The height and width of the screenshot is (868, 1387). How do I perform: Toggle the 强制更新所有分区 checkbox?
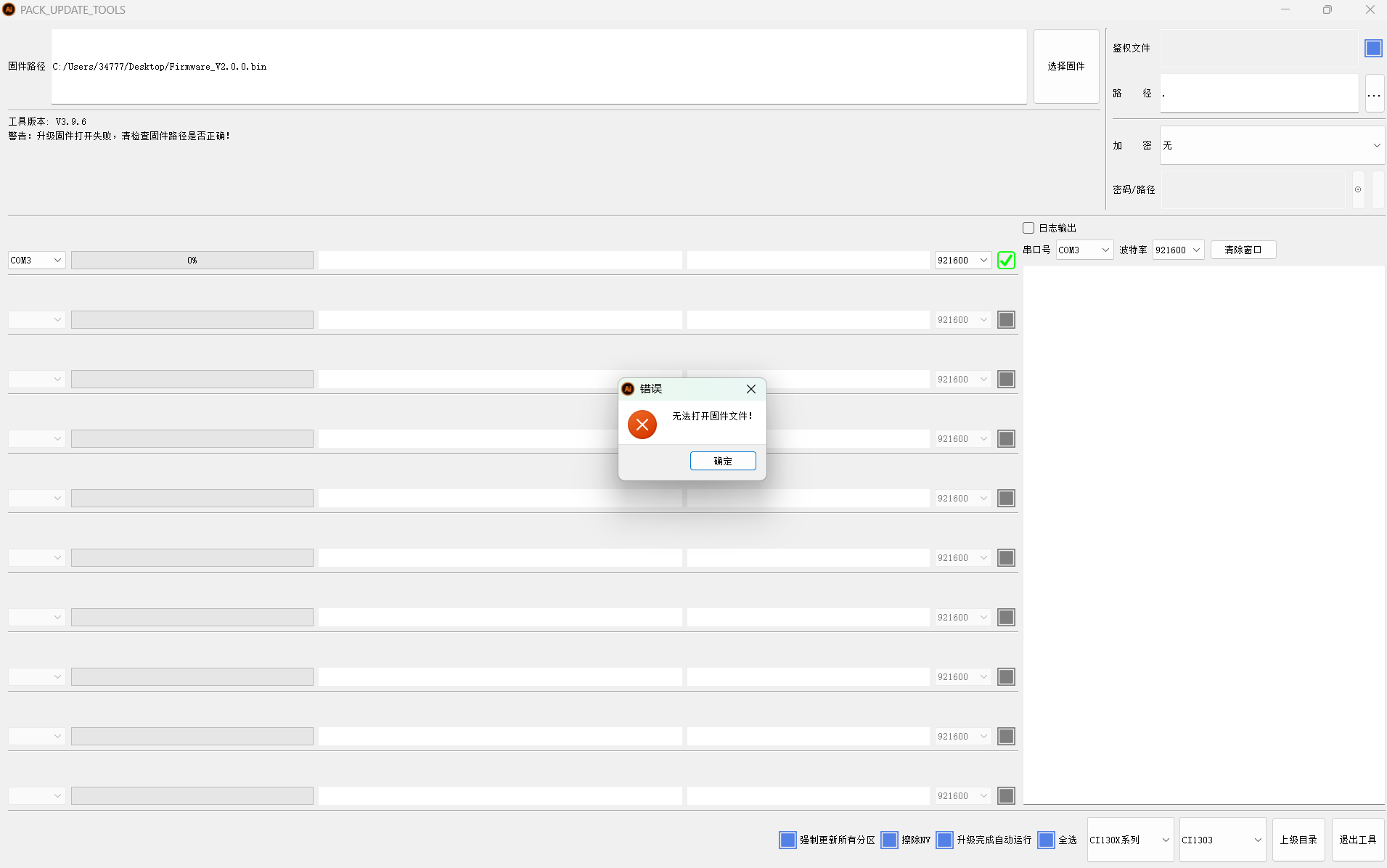(787, 840)
